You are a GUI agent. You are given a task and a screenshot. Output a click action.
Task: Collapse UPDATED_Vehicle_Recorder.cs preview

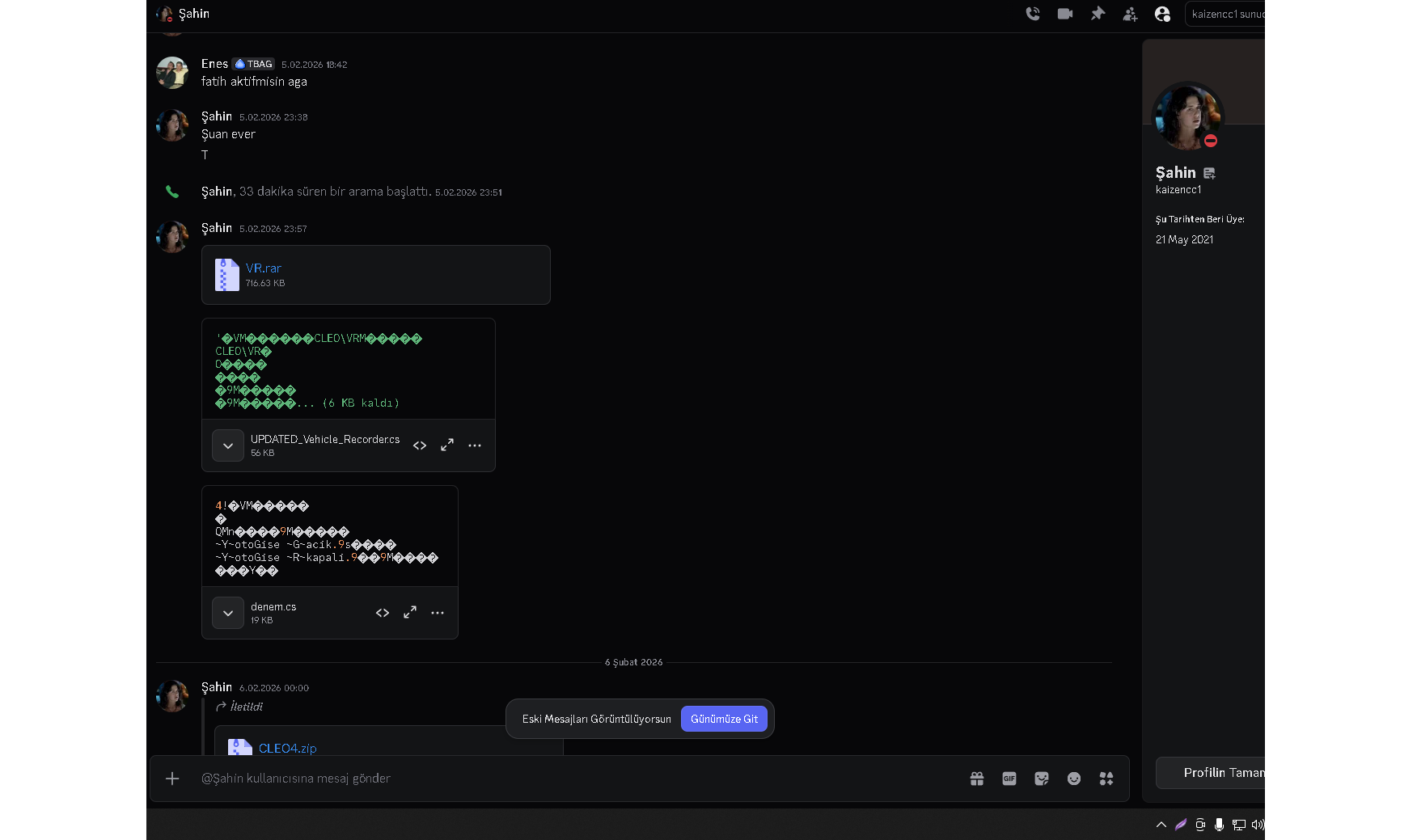(x=228, y=445)
